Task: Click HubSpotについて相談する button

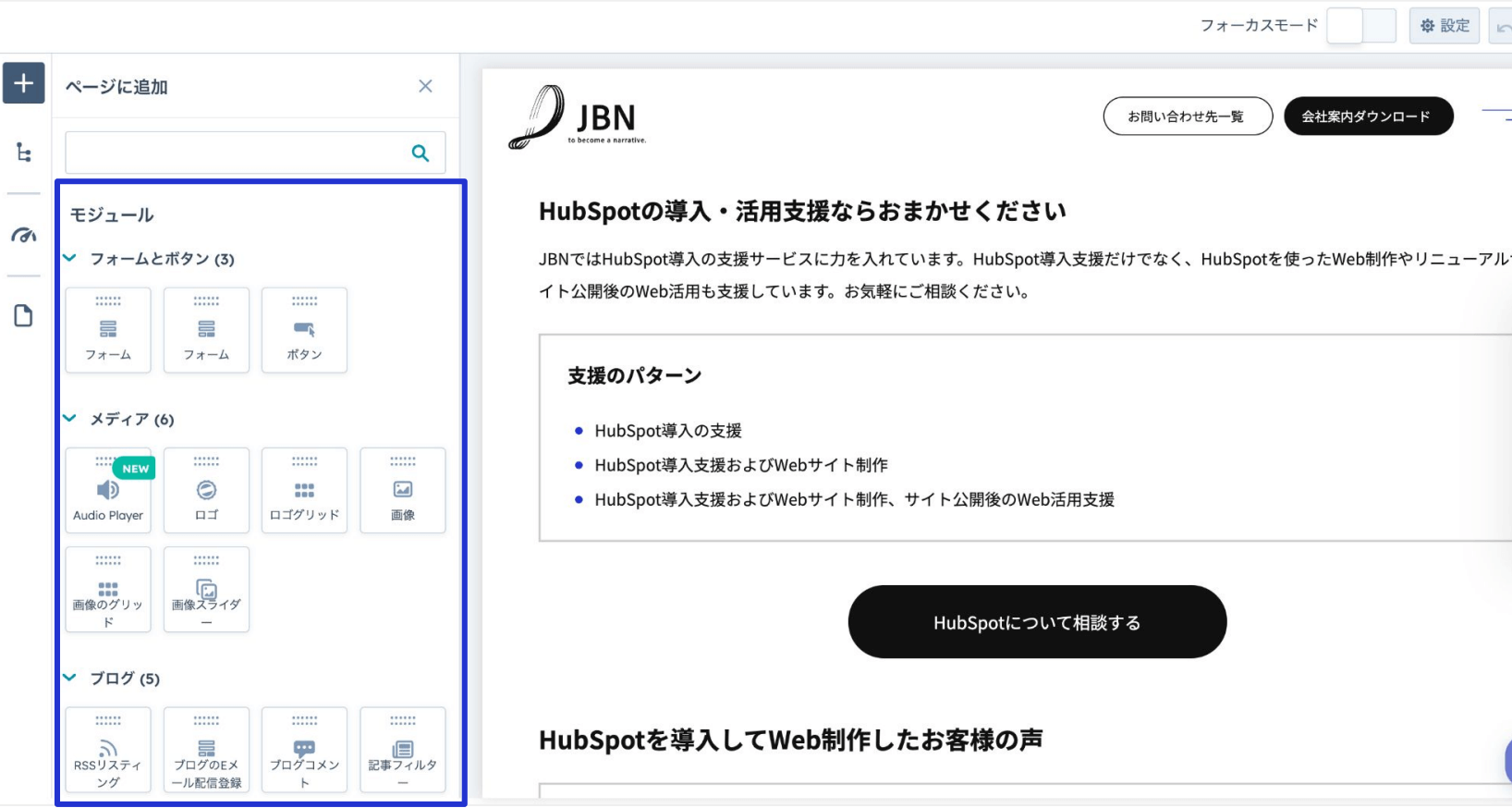Action: [x=1037, y=622]
